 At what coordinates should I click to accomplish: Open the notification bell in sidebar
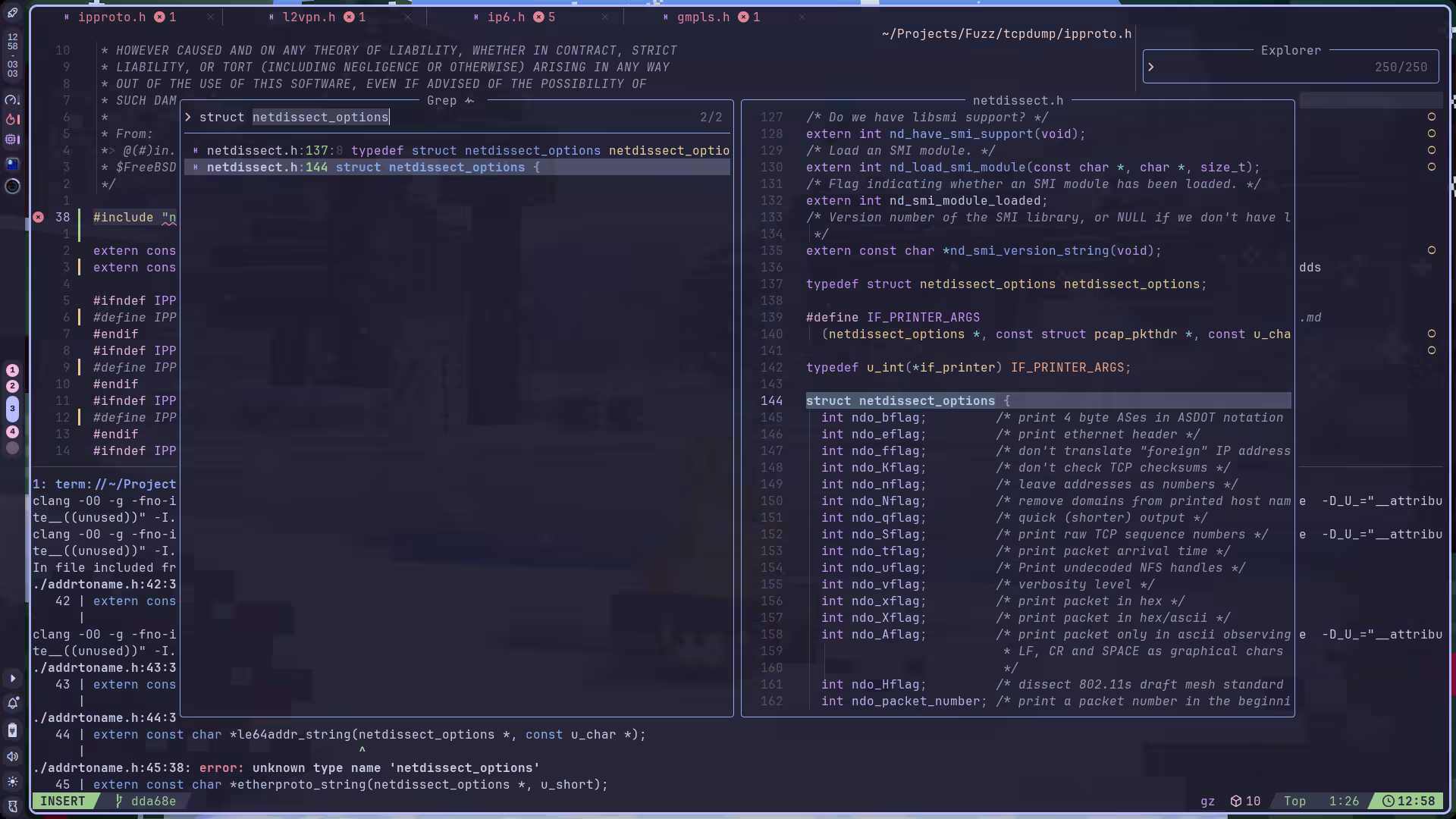[12, 703]
